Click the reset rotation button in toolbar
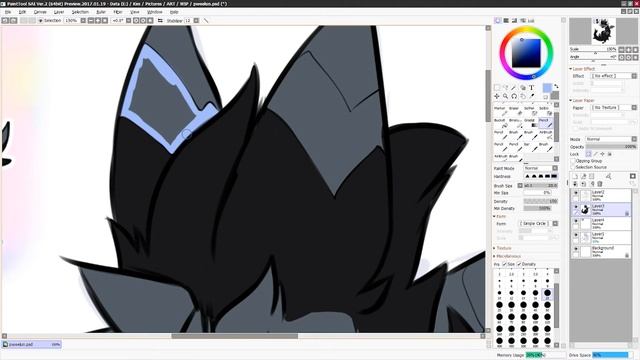 coord(150,20)
